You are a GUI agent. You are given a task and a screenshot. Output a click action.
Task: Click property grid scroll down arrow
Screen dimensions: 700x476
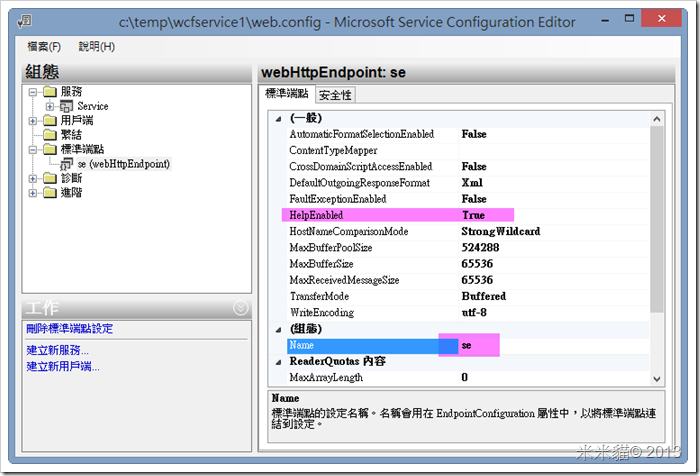pos(657,379)
